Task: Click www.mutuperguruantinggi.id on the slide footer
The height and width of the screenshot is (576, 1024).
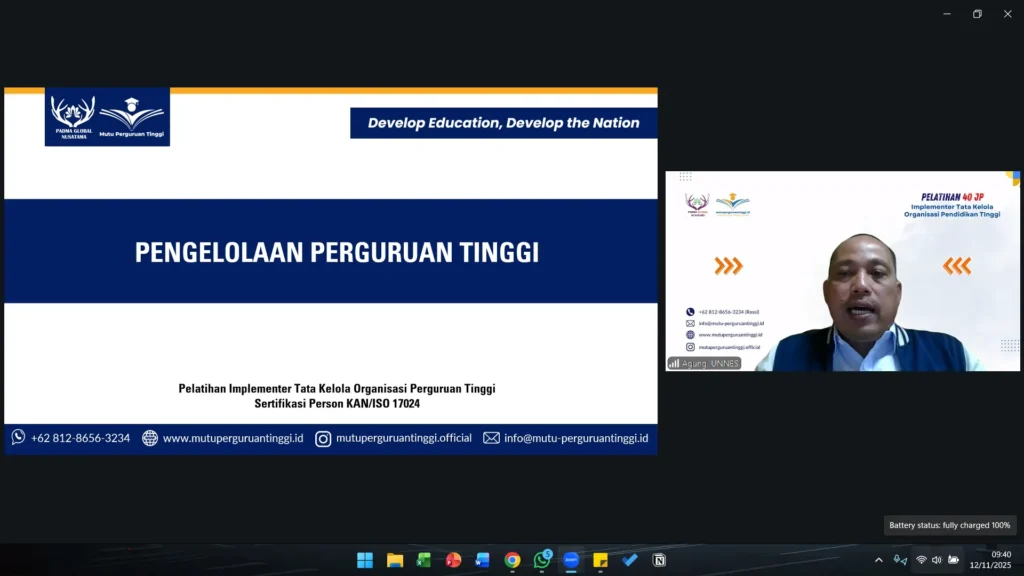Action: click(232, 438)
